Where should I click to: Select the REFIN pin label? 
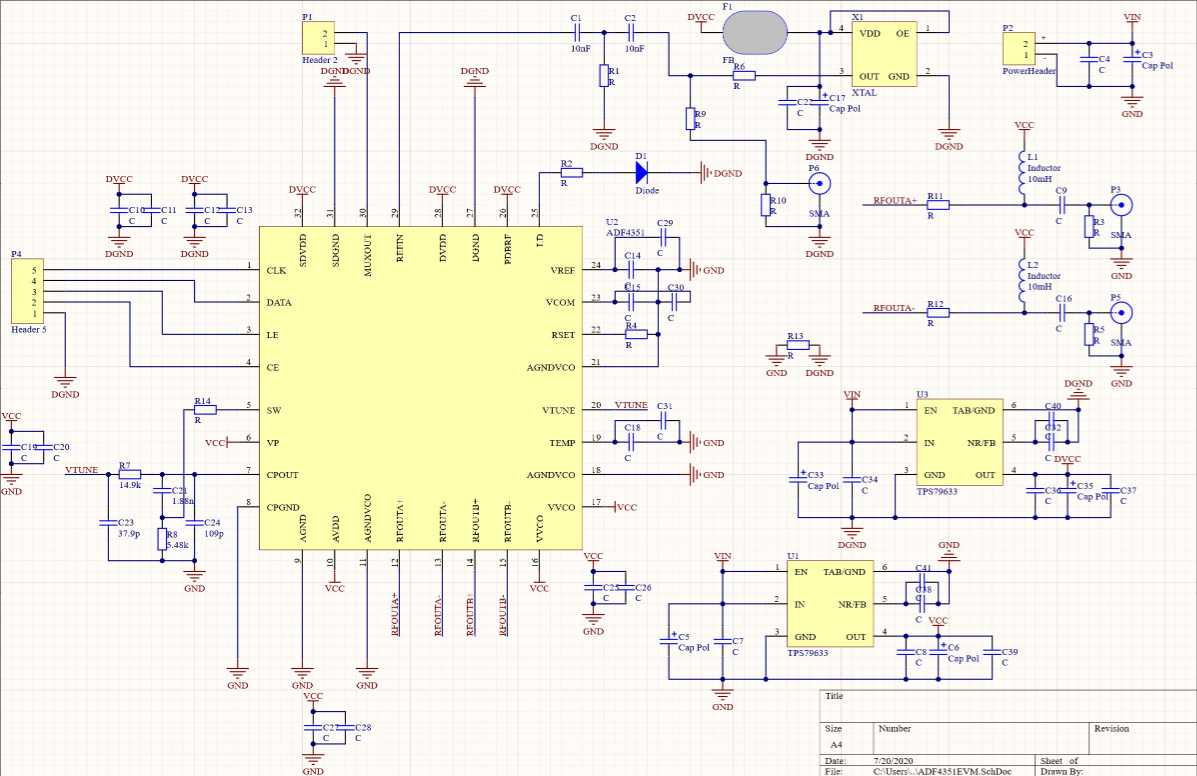tap(400, 248)
